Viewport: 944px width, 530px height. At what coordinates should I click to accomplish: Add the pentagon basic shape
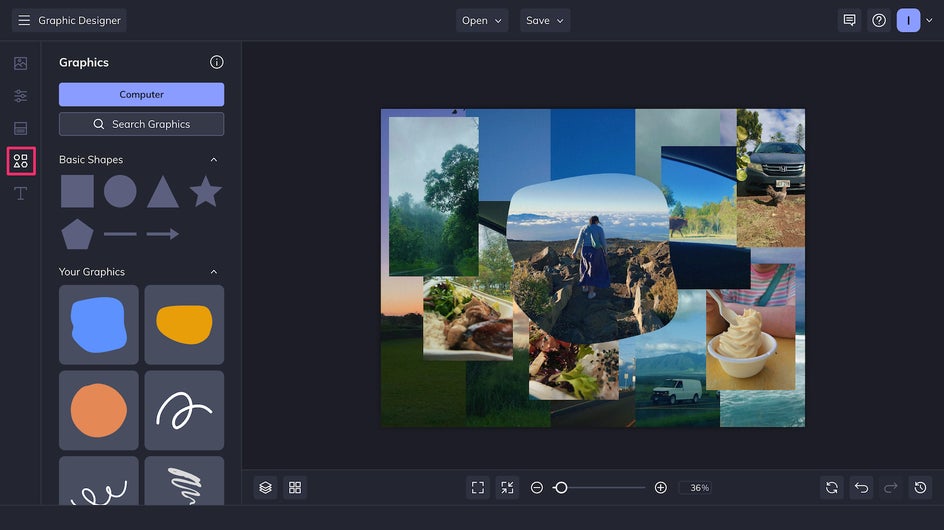[x=77, y=234]
